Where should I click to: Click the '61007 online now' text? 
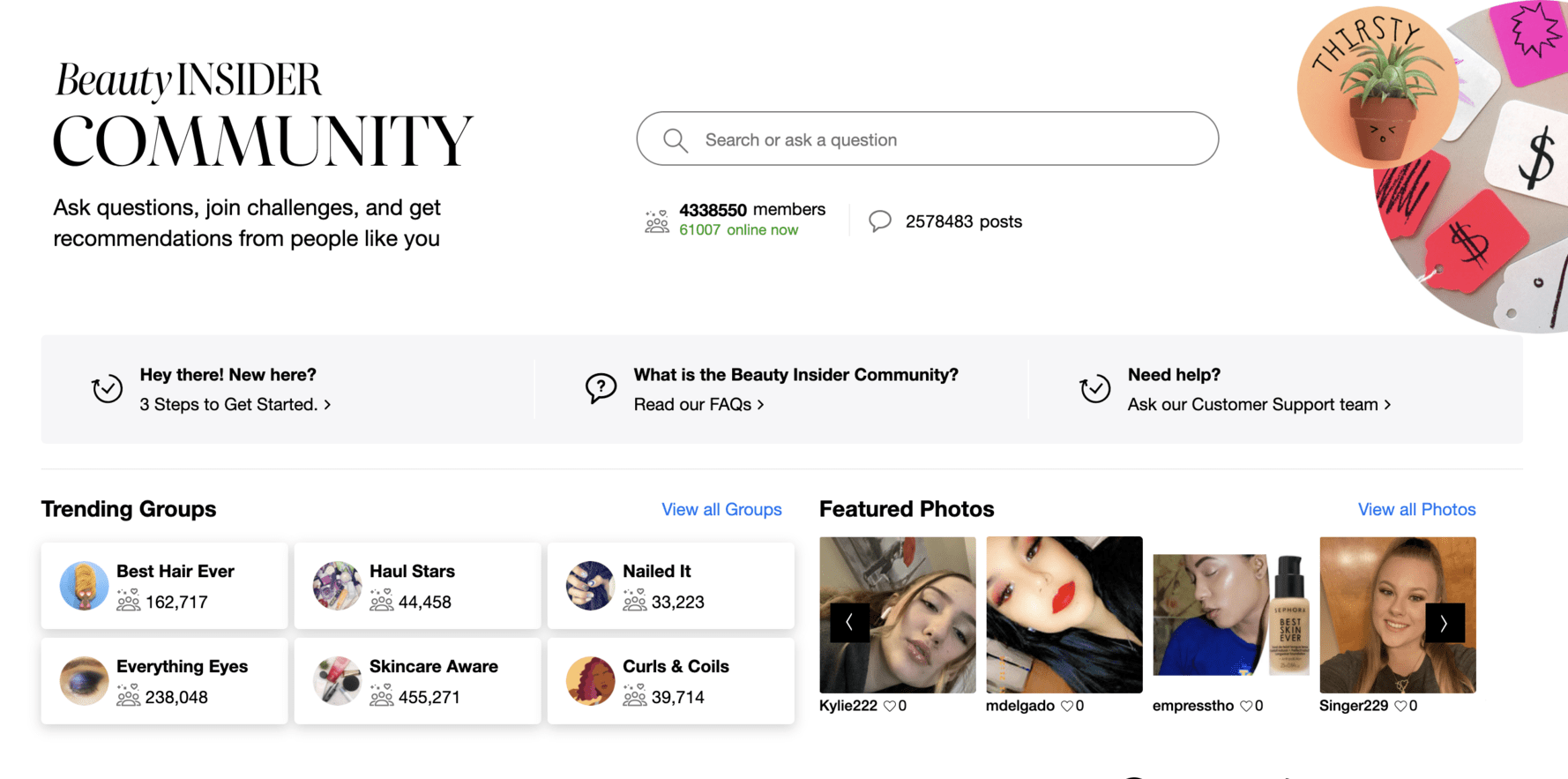739,230
